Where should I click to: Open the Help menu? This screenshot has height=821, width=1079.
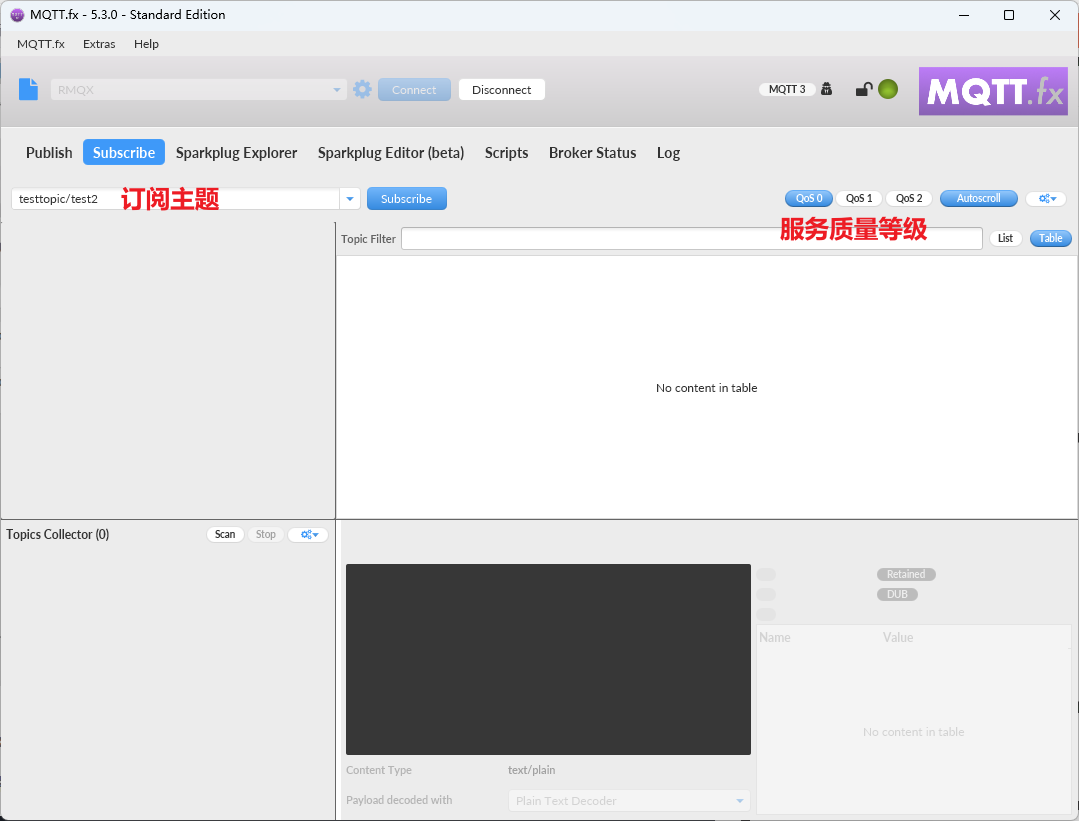tap(146, 44)
